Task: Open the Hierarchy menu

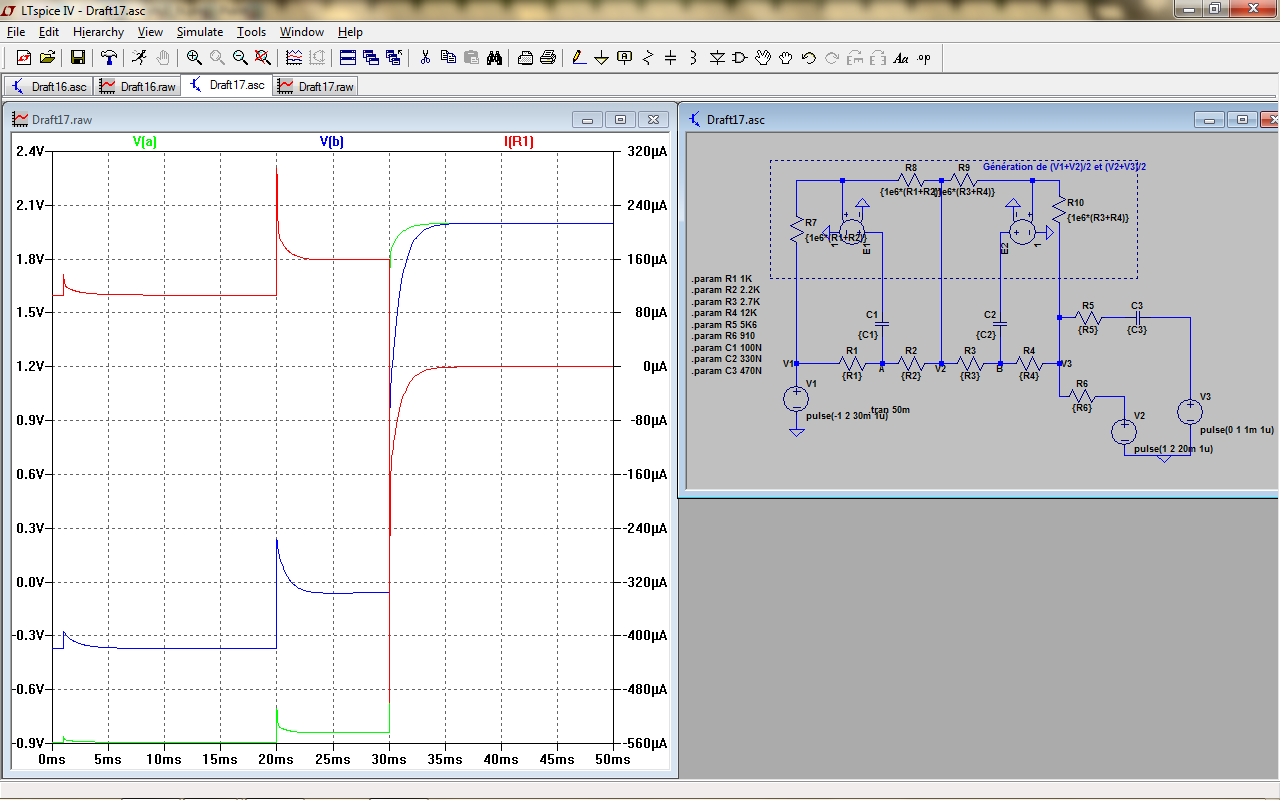Action: [x=98, y=32]
